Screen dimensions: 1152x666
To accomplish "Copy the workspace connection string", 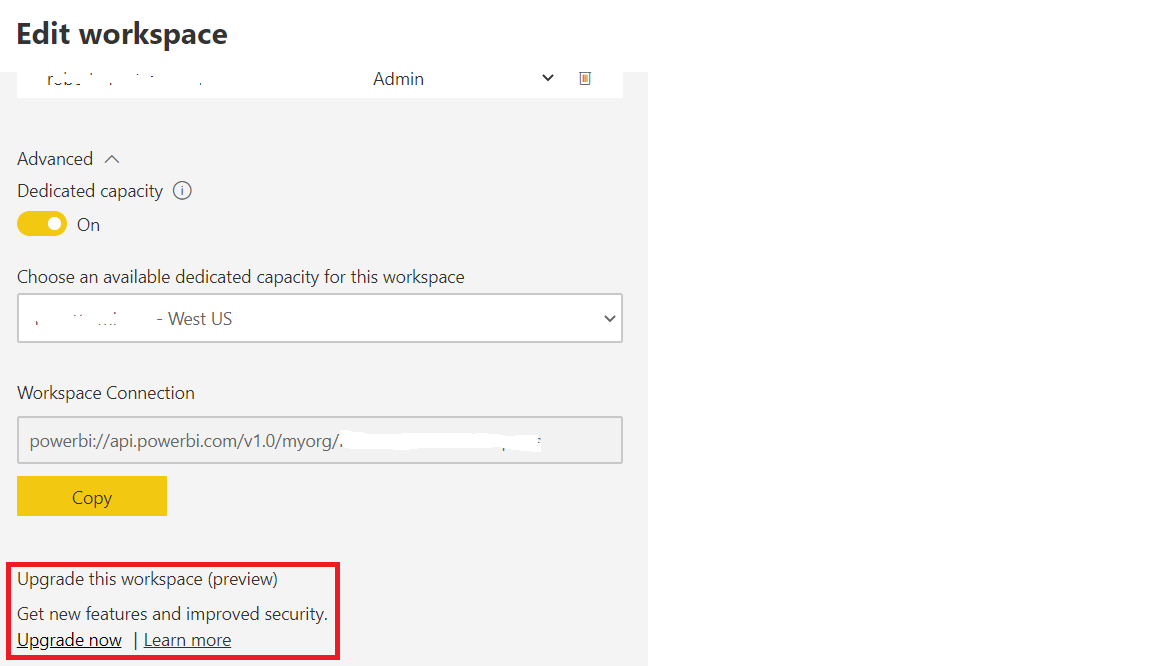I will pyautogui.click(x=92, y=496).
